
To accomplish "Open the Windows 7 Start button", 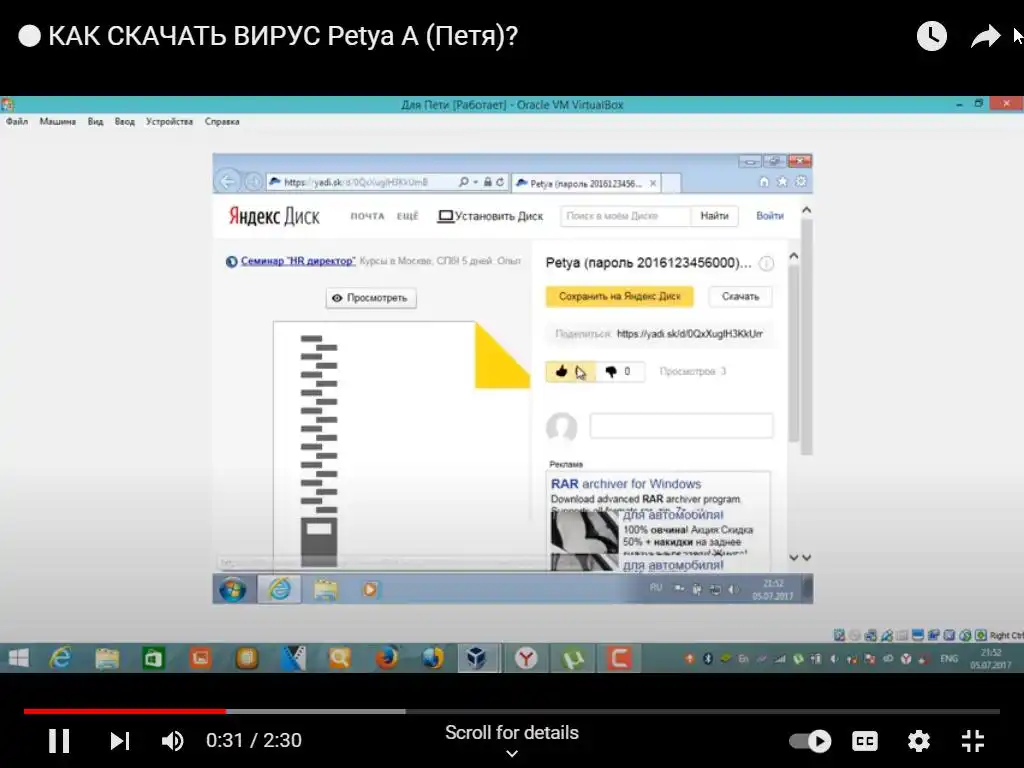I will 233,590.
